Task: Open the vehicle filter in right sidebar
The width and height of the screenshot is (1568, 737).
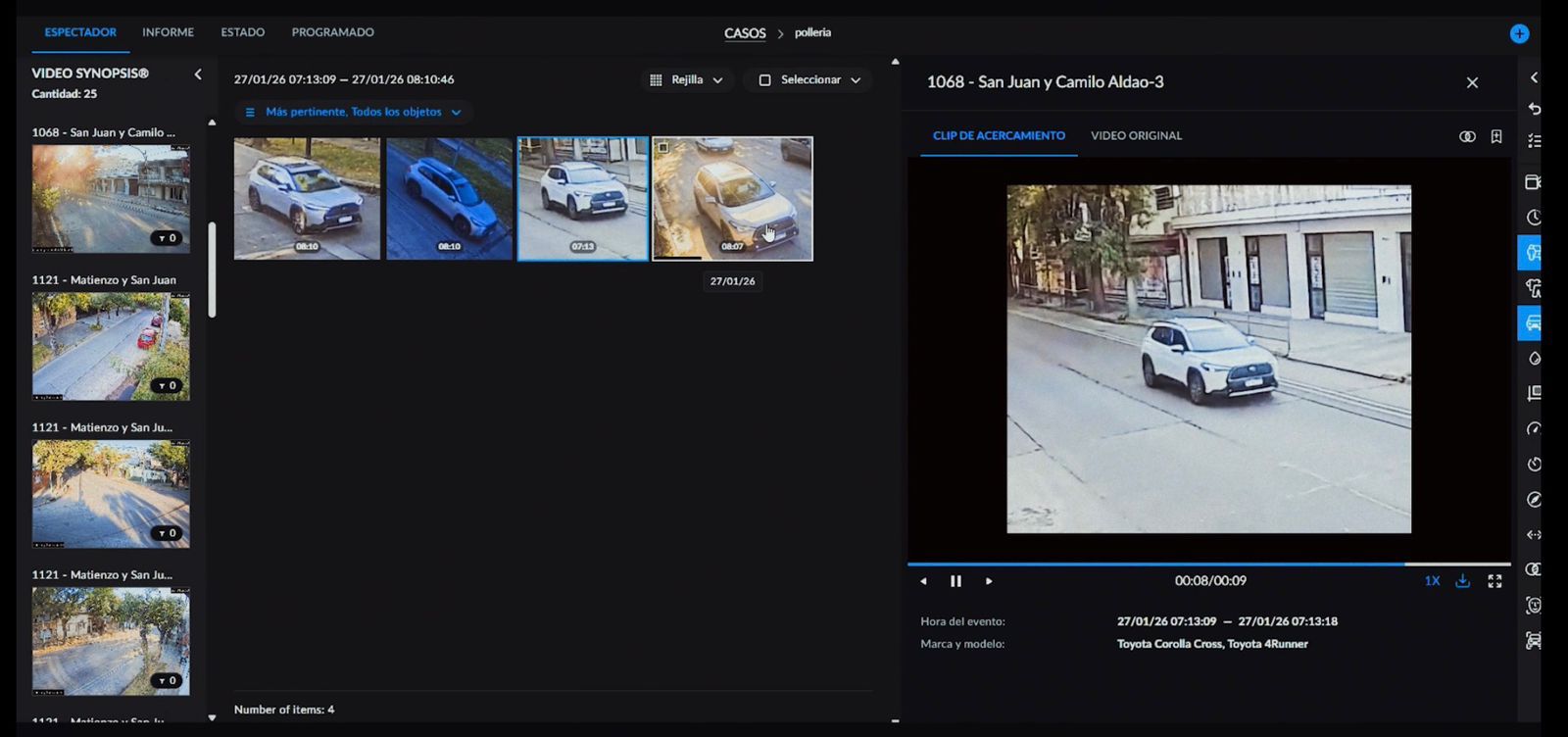Action: point(1533,323)
